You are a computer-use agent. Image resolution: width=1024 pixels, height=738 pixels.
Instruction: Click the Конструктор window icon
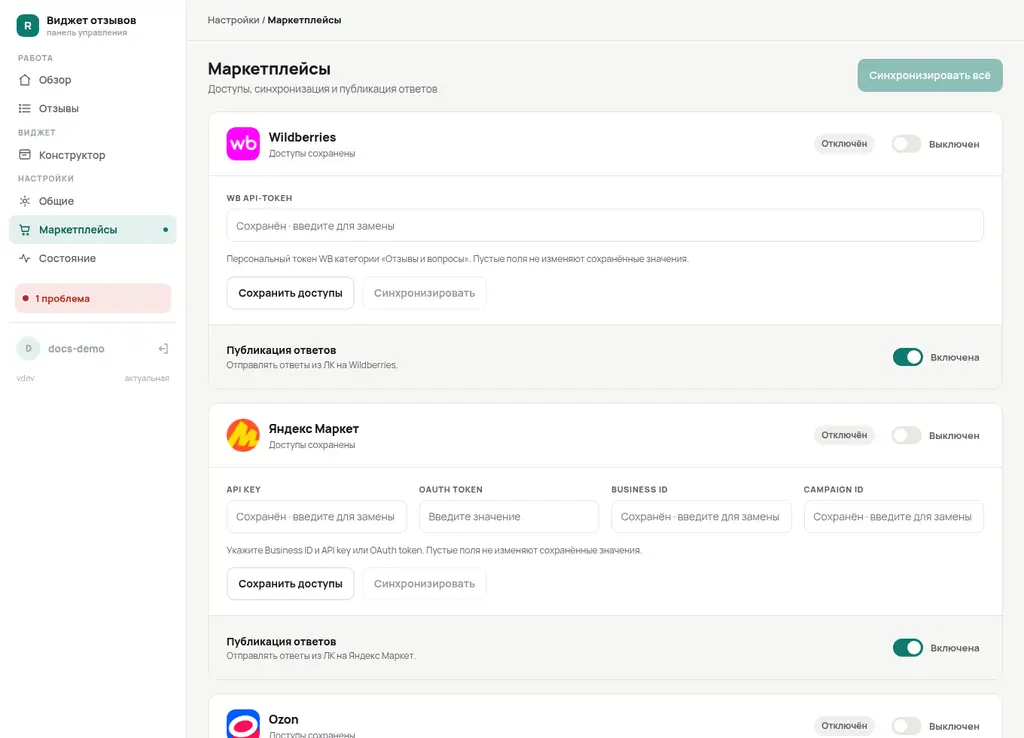tap(25, 155)
